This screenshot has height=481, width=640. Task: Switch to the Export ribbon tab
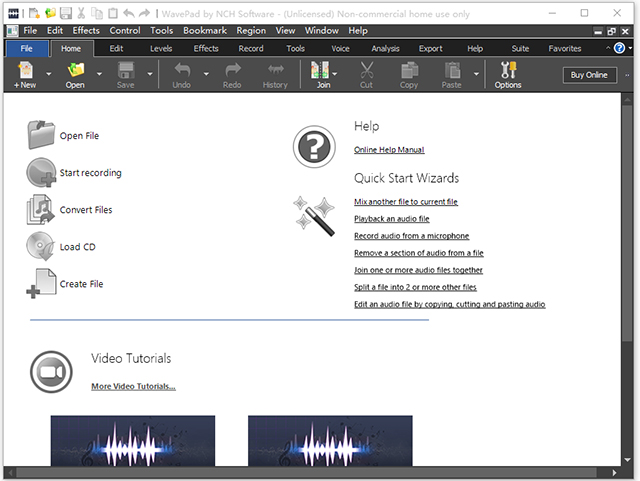coord(431,49)
